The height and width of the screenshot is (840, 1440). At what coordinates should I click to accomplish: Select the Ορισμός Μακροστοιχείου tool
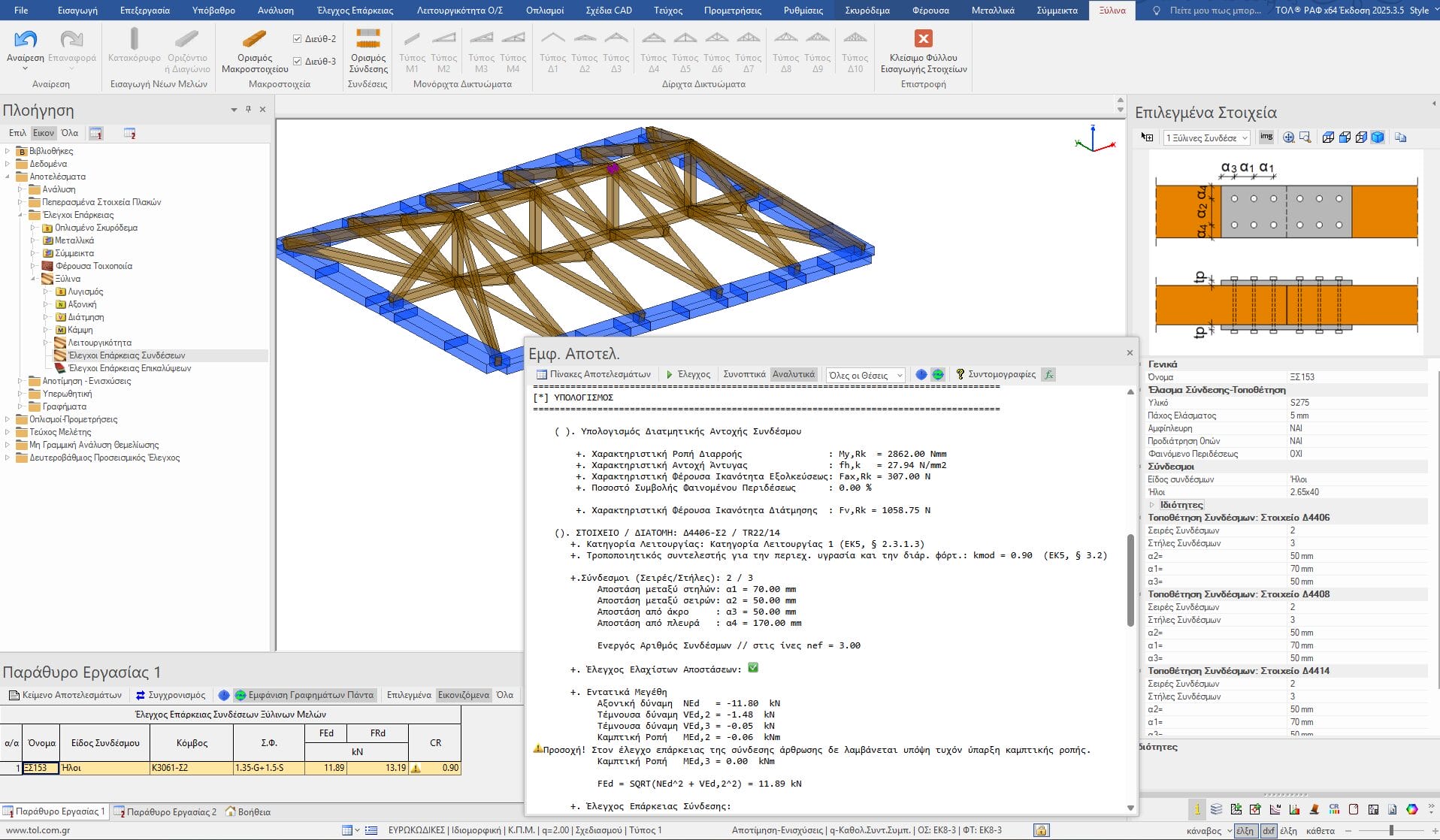(x=254, y=39)
